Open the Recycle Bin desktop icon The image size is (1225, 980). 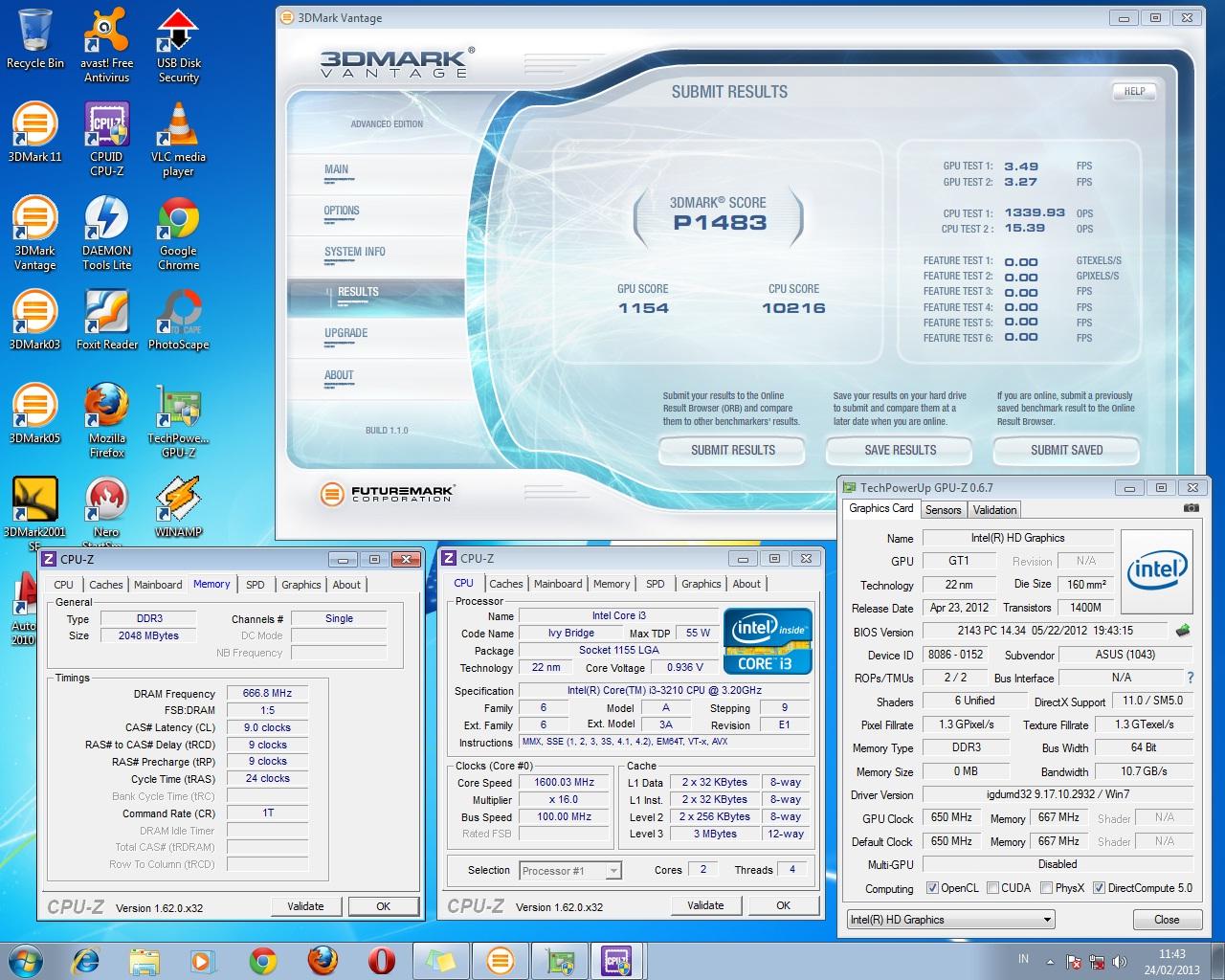(x=35, y=40)
